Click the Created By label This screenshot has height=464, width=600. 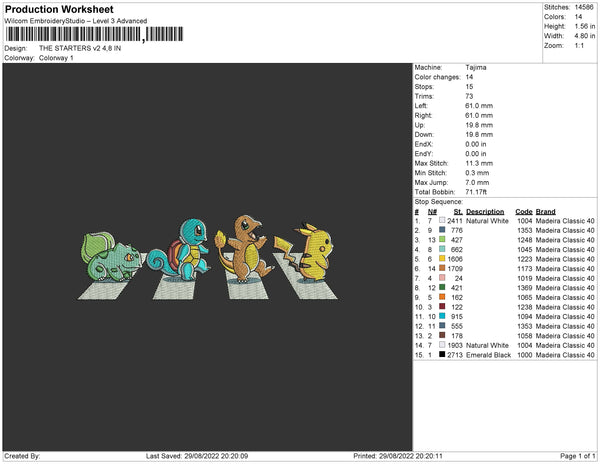coord(22,456)
